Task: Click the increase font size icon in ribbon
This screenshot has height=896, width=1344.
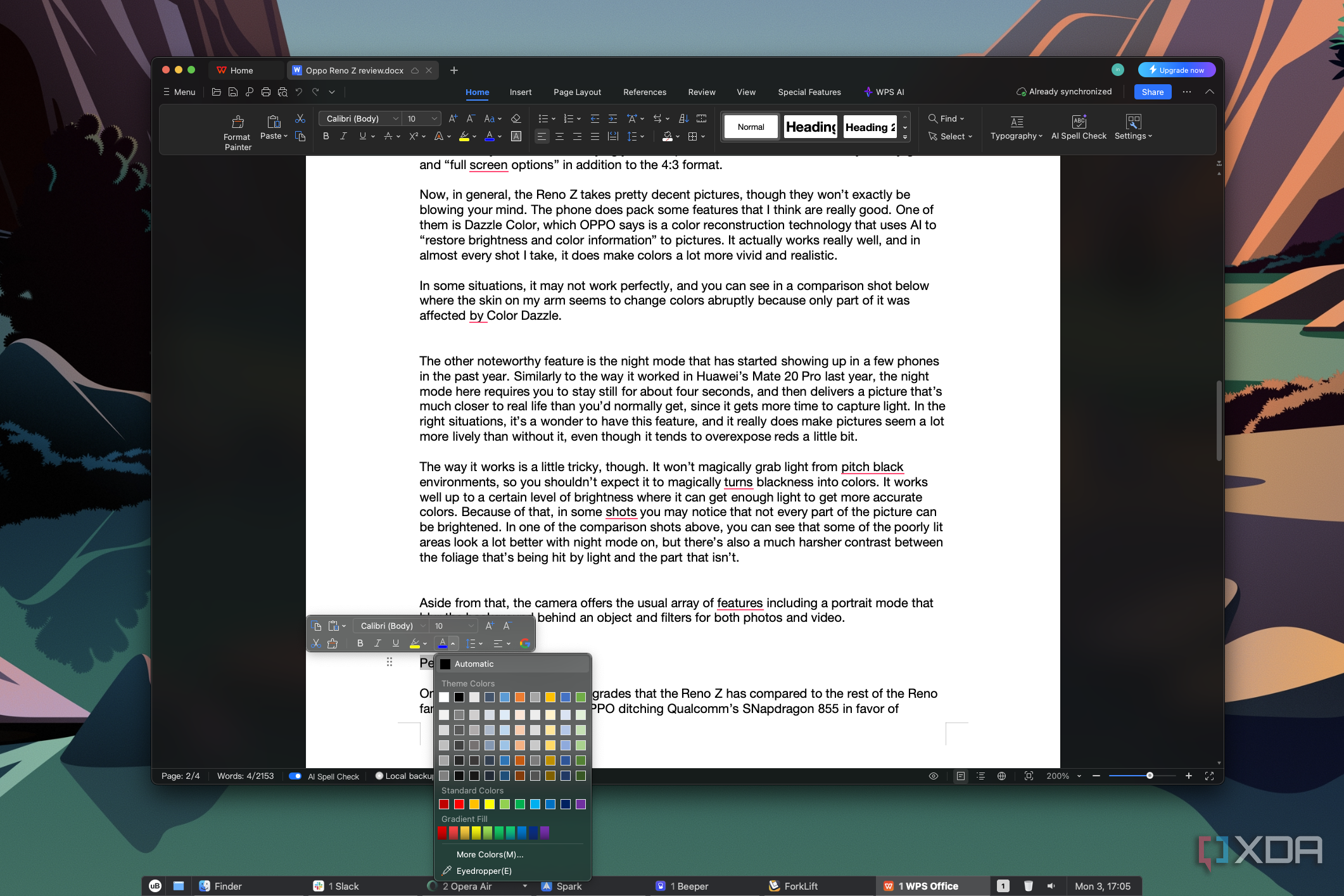Action: pyautogui.click(x=453, y=118)
